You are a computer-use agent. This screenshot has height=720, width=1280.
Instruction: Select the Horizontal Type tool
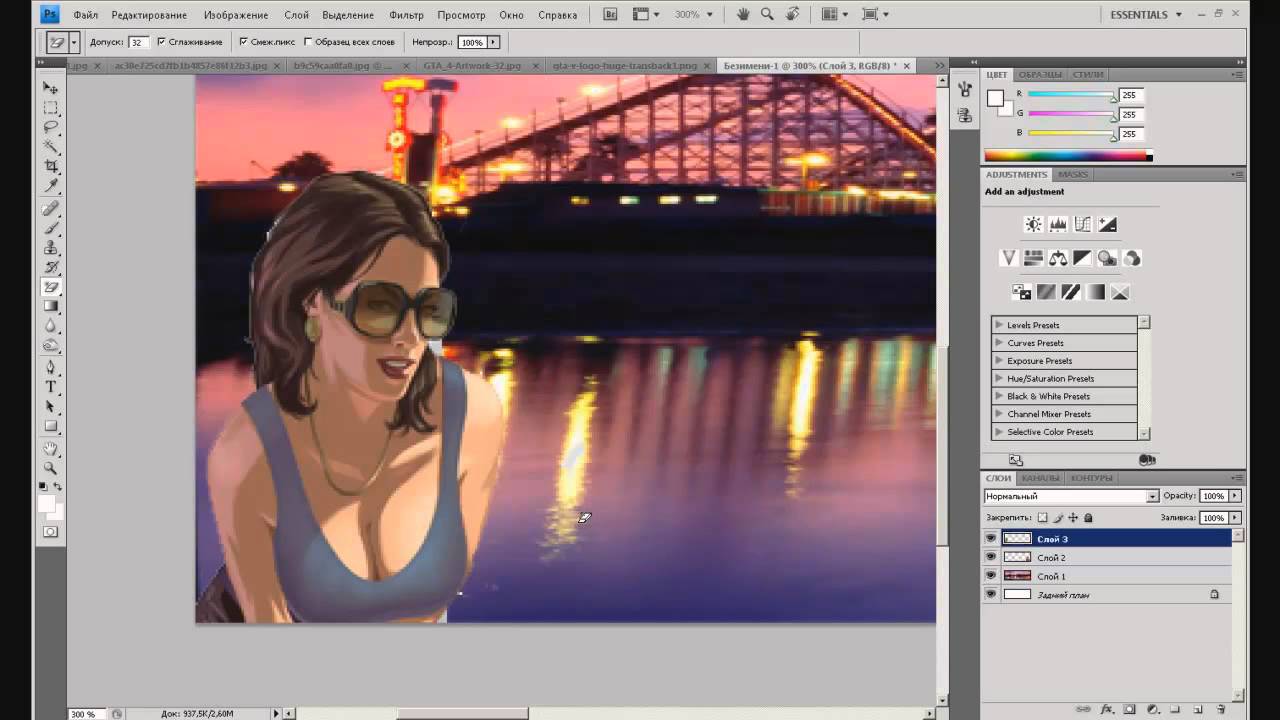point(51,387)
